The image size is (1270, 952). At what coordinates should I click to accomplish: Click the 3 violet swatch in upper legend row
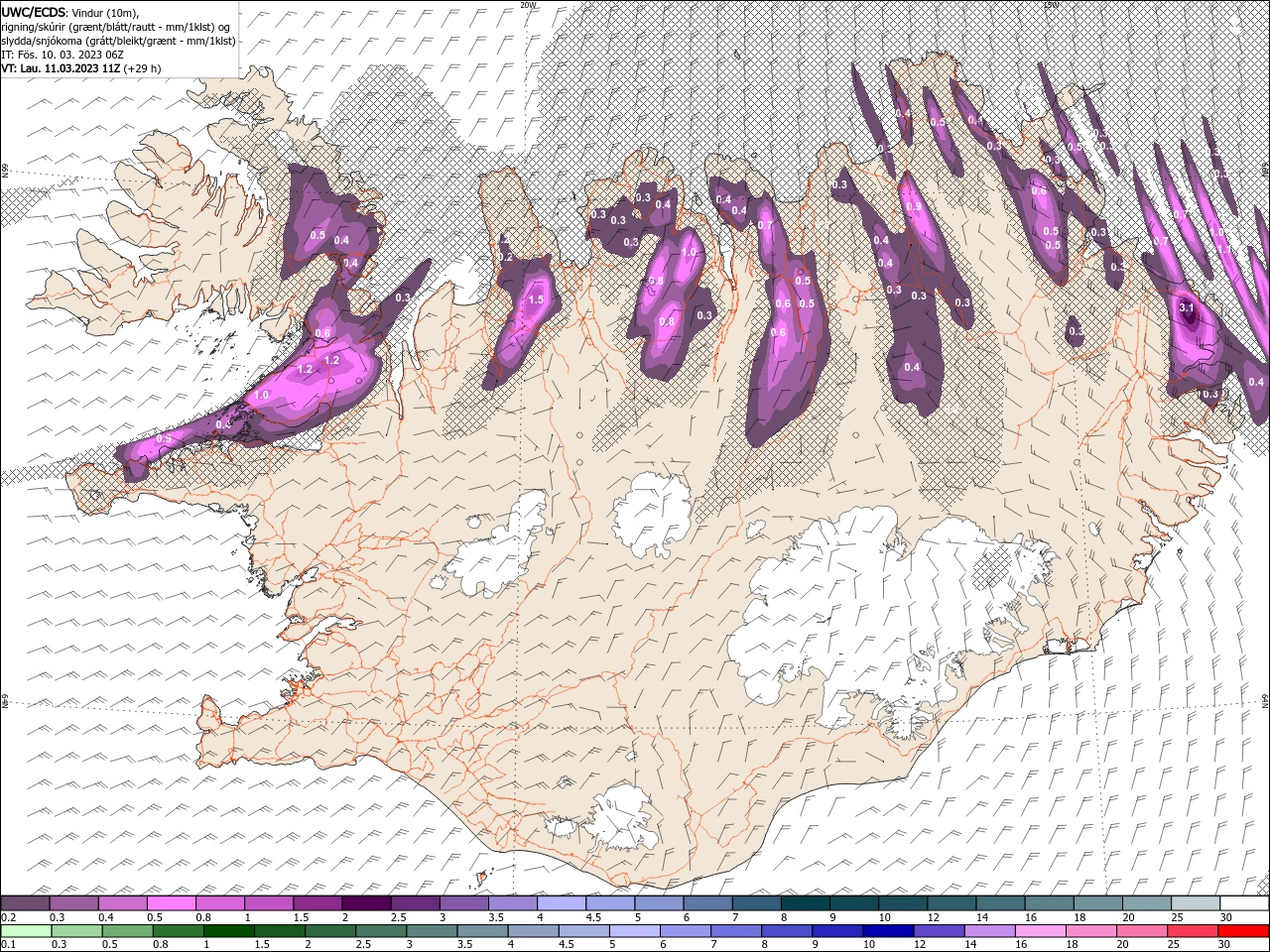463,903
